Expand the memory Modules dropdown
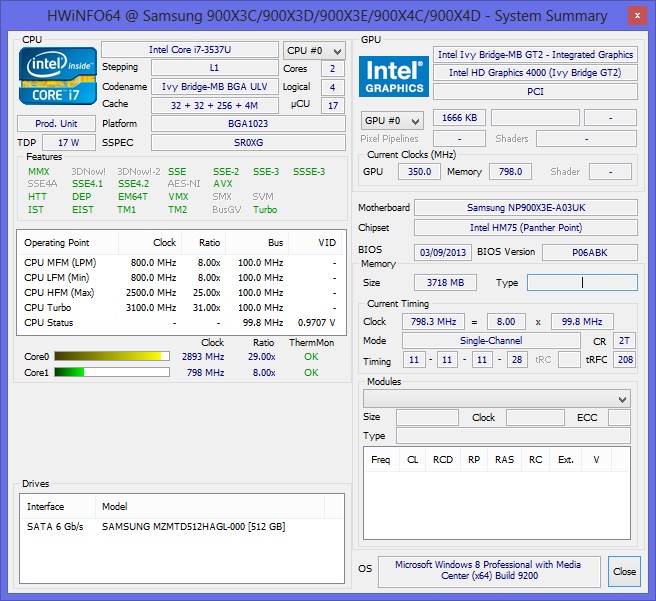 (497, 399)
